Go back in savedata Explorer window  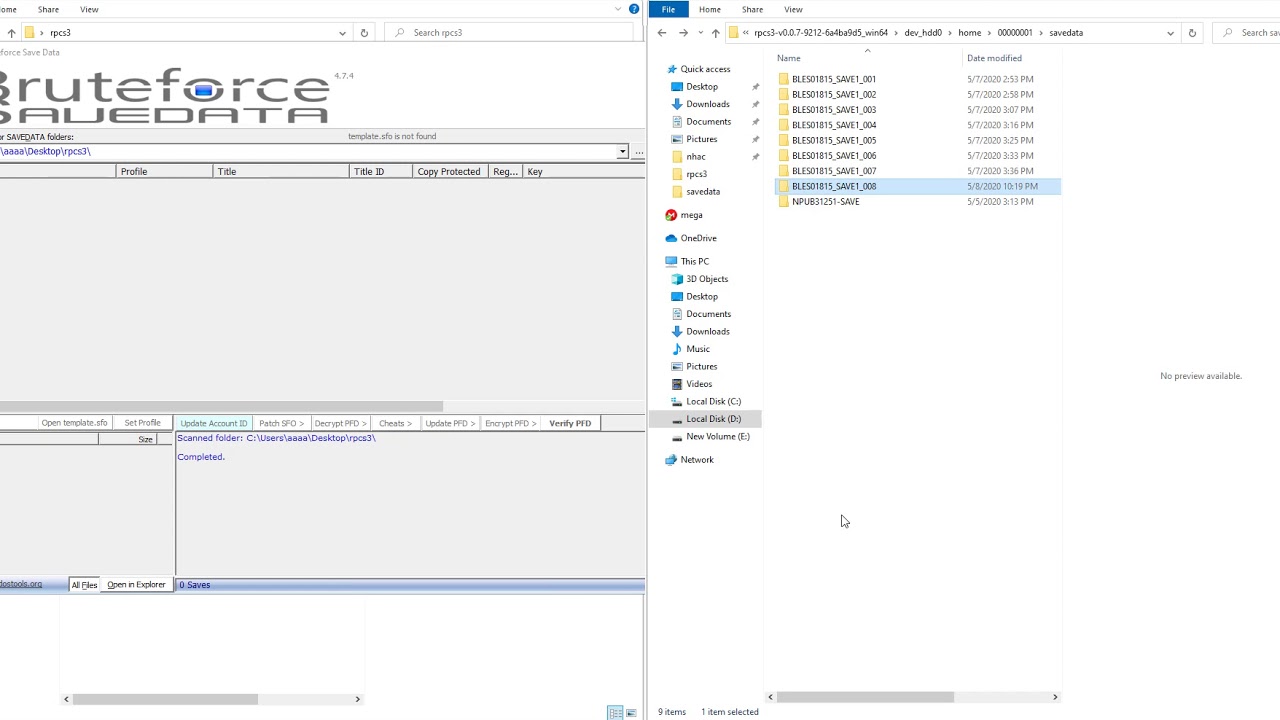click(x=662, y=33)
